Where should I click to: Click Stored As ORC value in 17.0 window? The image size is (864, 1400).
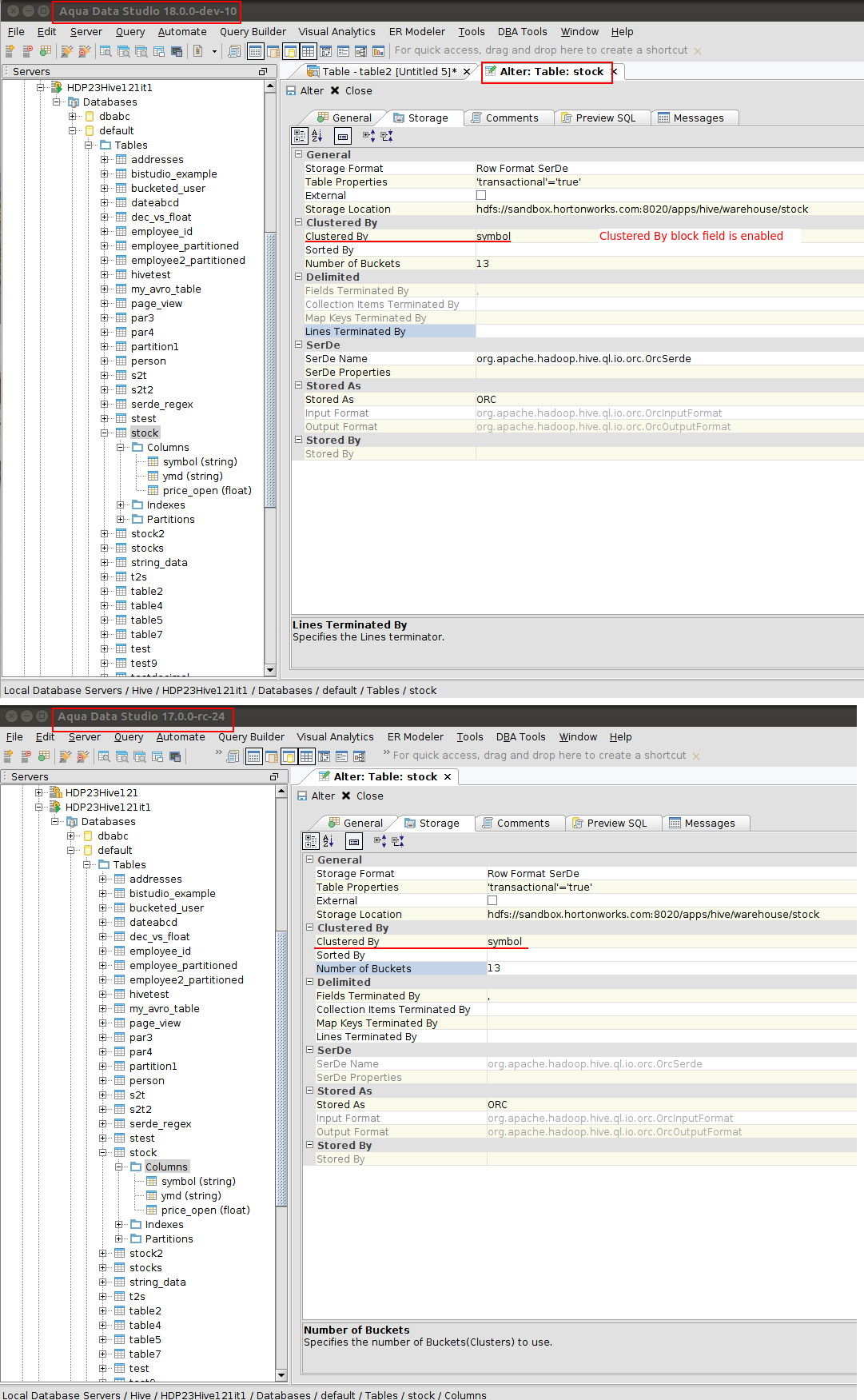(671, 1104)
